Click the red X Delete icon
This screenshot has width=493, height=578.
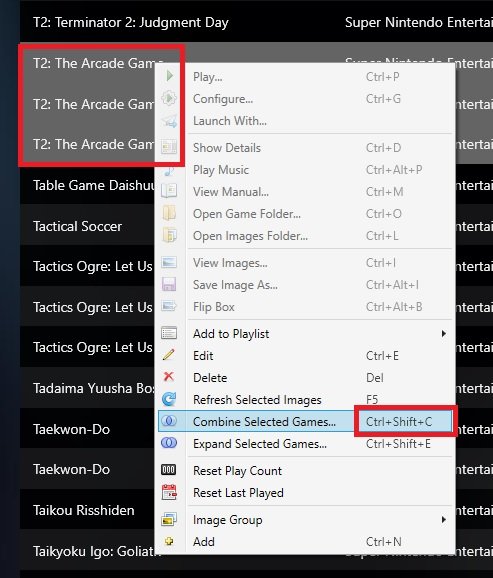click(x=169, y=377)
